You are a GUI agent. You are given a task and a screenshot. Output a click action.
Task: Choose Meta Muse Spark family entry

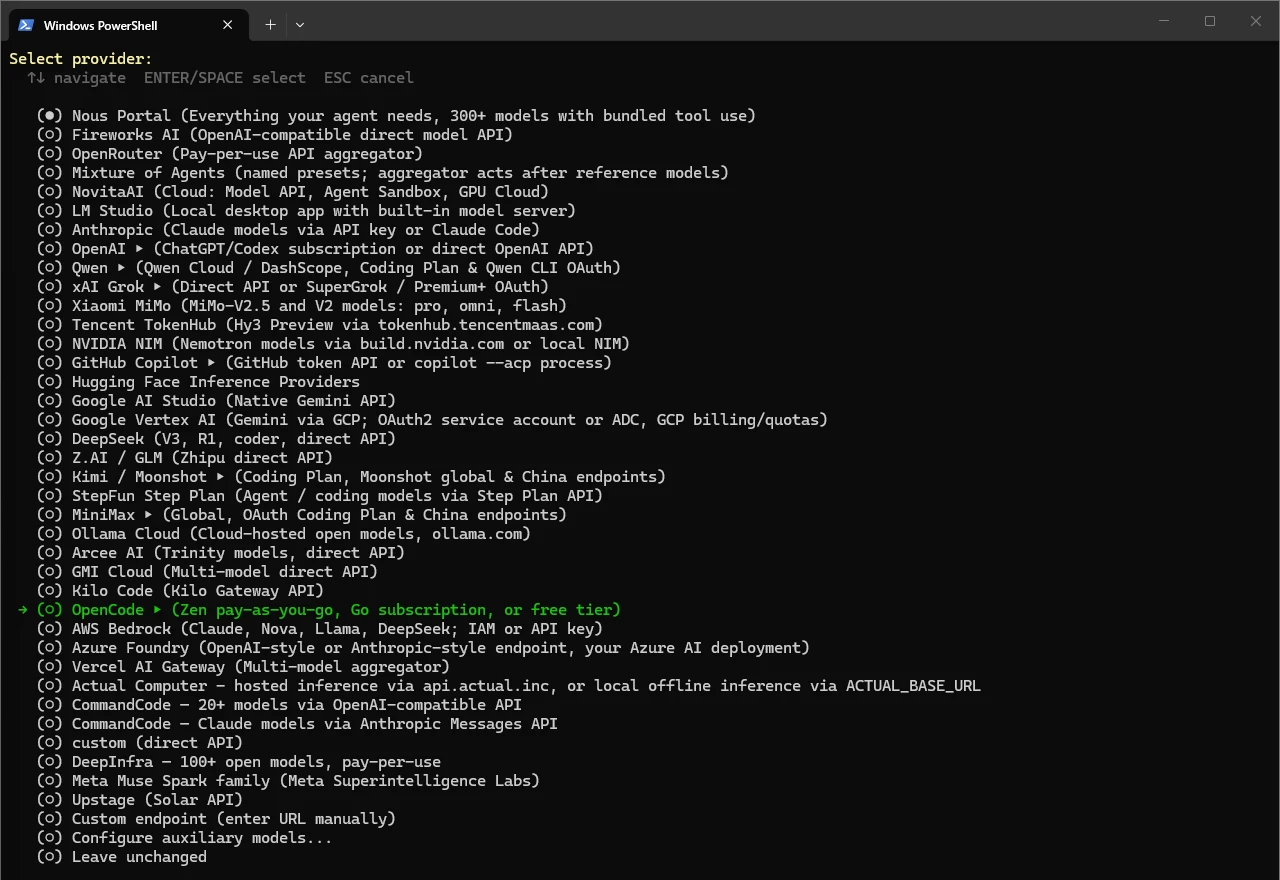tap(288, 781)
